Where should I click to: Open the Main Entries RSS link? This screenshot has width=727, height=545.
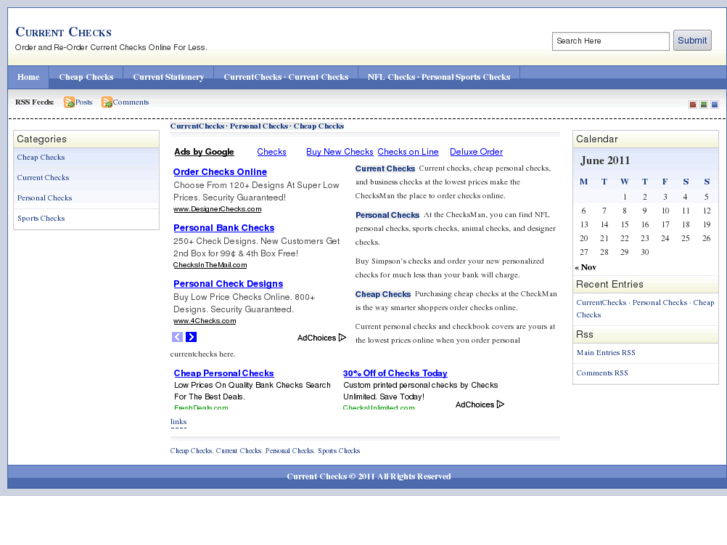tap(605, 353)
